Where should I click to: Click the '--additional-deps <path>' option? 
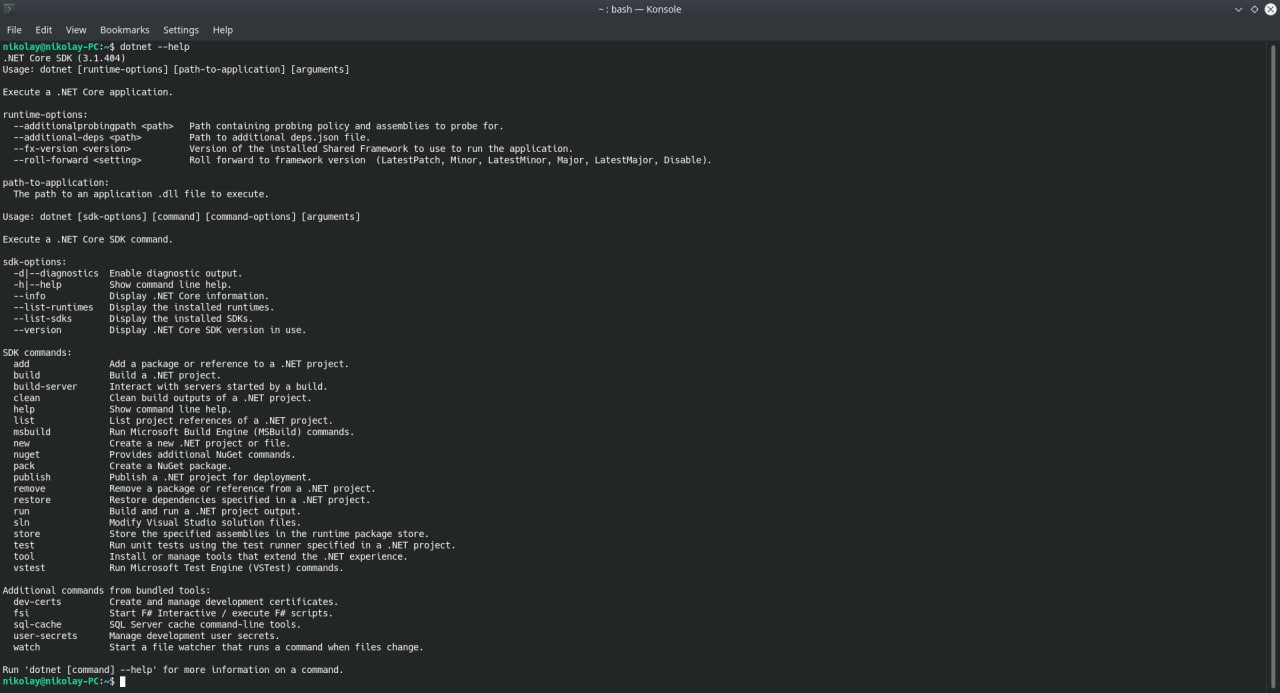tap(77, 138)
